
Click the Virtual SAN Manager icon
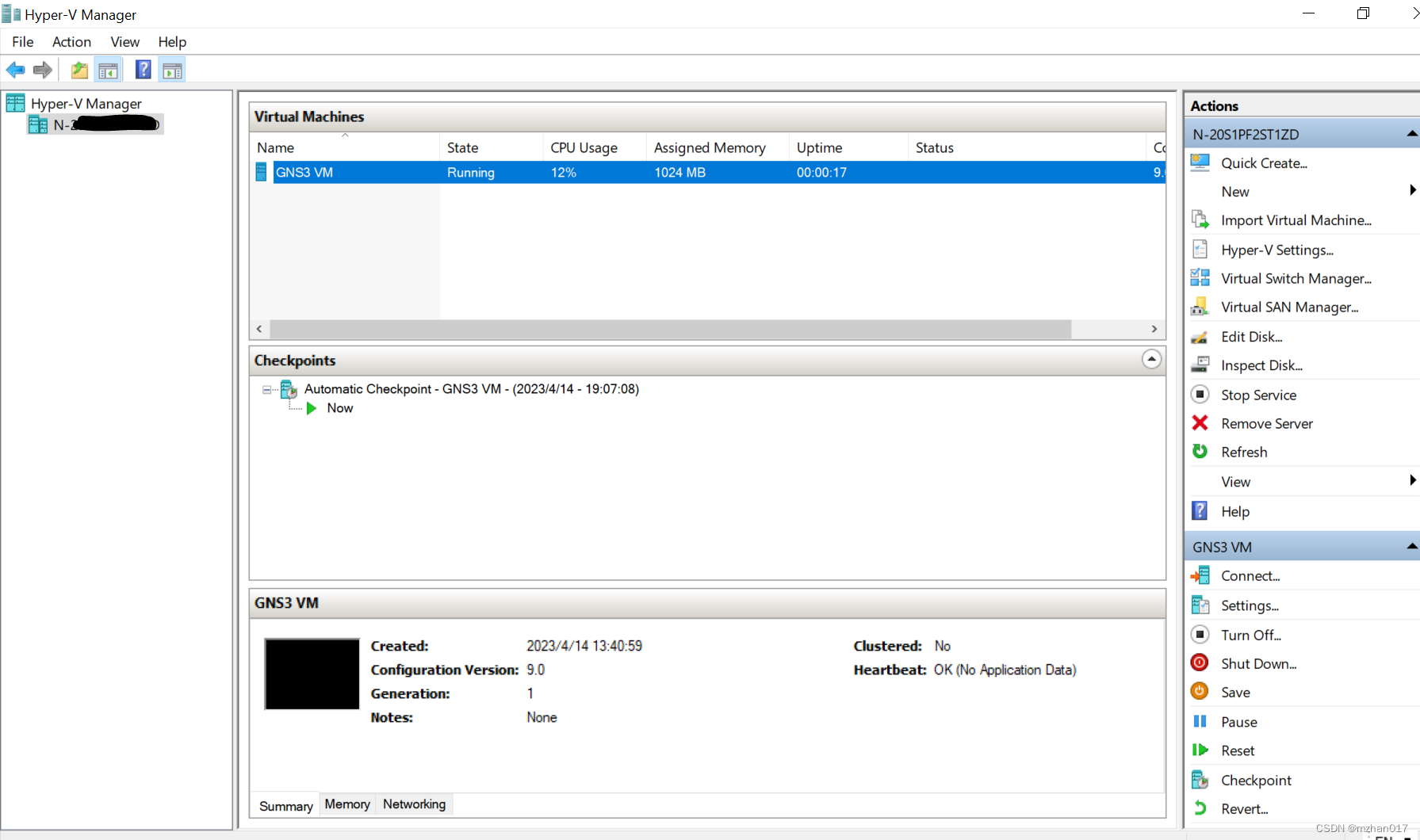tap(1200, 306)
